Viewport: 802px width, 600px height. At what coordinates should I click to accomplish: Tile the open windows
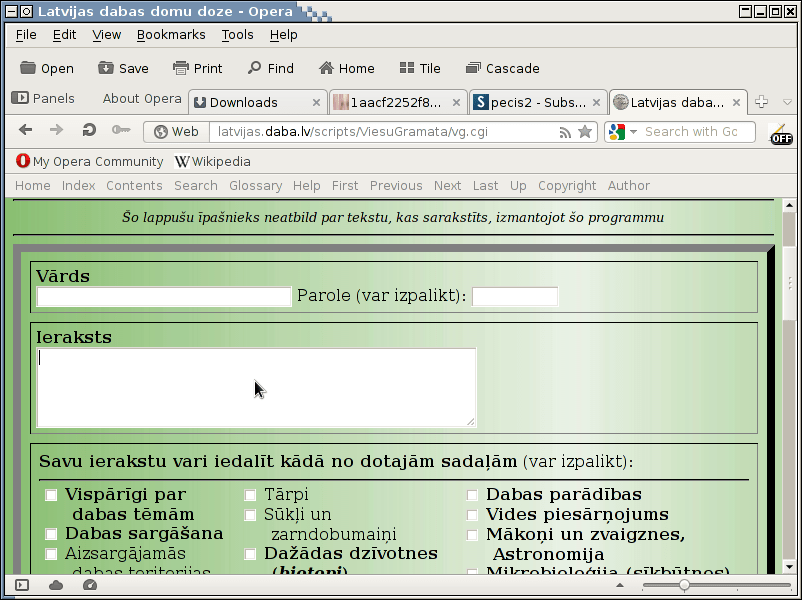point(420,68)
